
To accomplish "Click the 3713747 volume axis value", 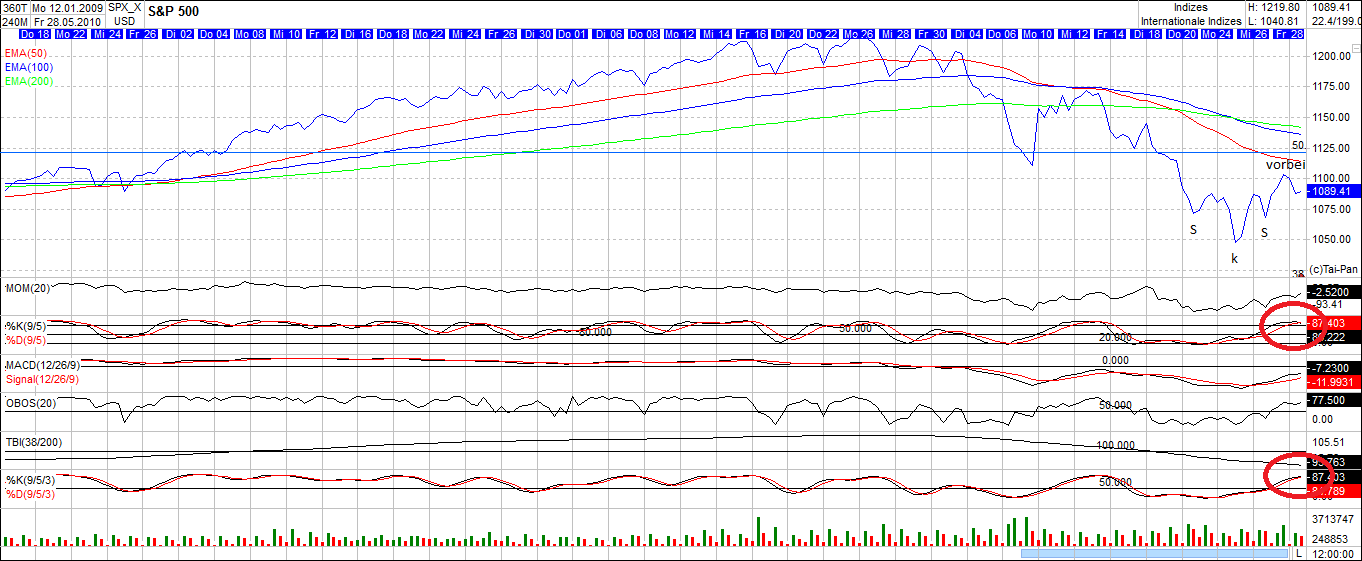I will click(1334, 519).
